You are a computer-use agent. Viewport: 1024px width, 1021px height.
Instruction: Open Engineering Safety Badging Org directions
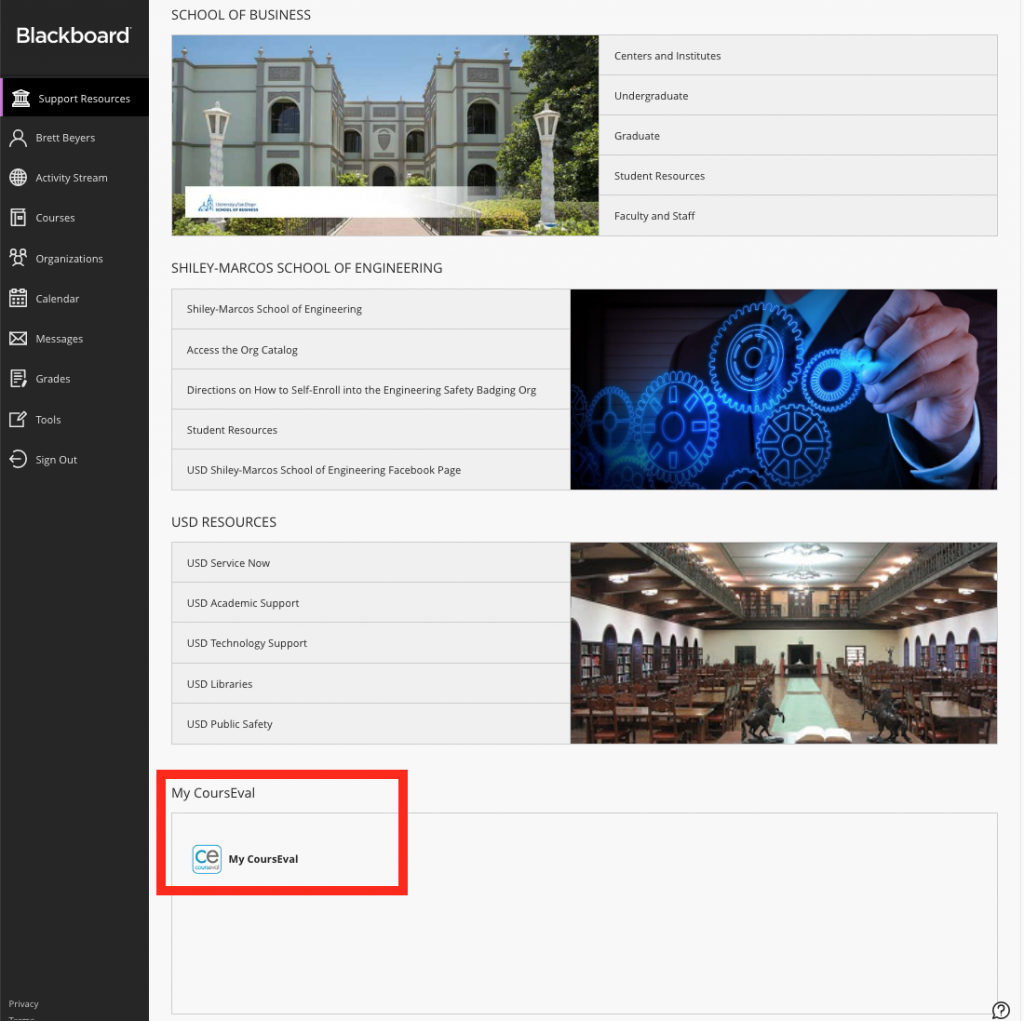(x=371, y=389)
